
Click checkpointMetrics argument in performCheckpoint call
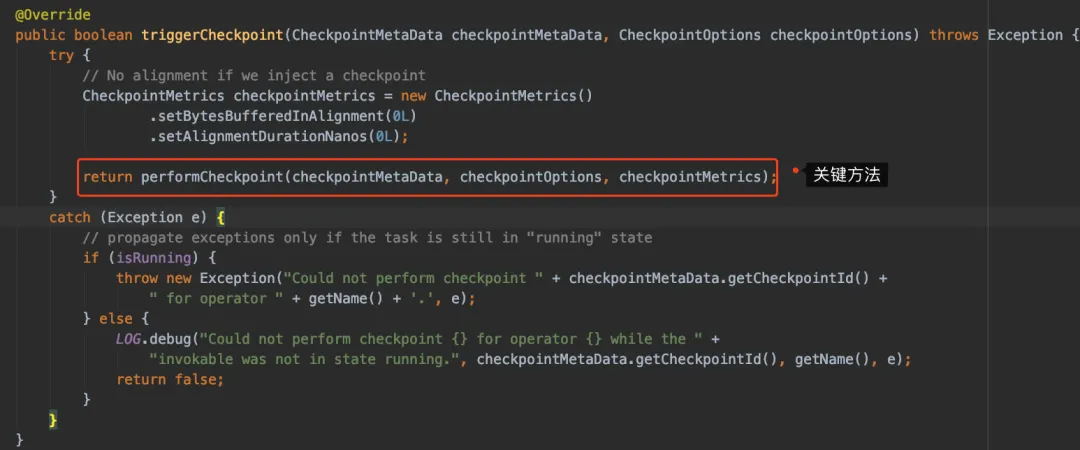click(689, 177)
